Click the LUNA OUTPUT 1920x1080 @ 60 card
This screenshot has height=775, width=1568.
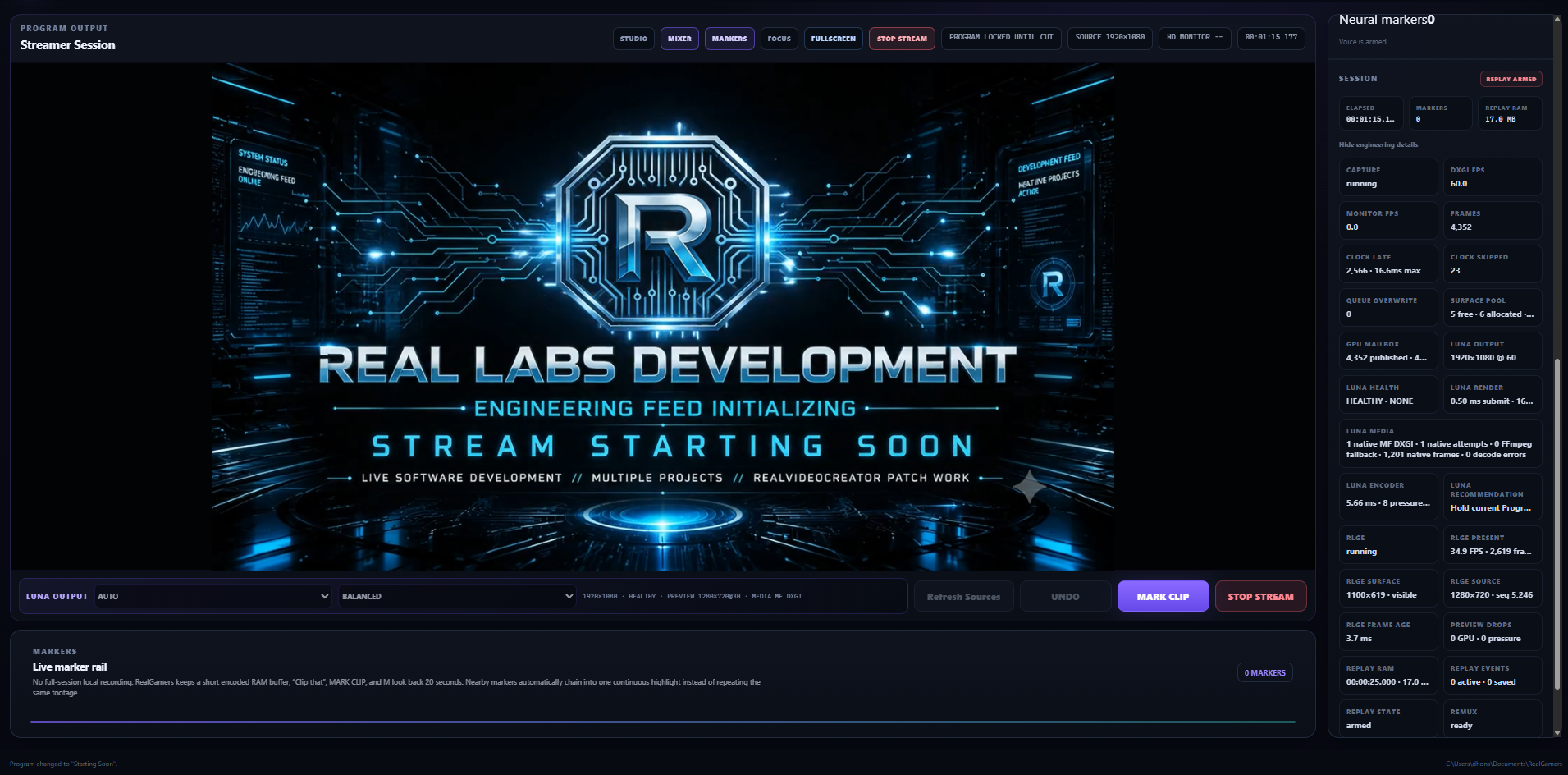tap(1493, 351)
